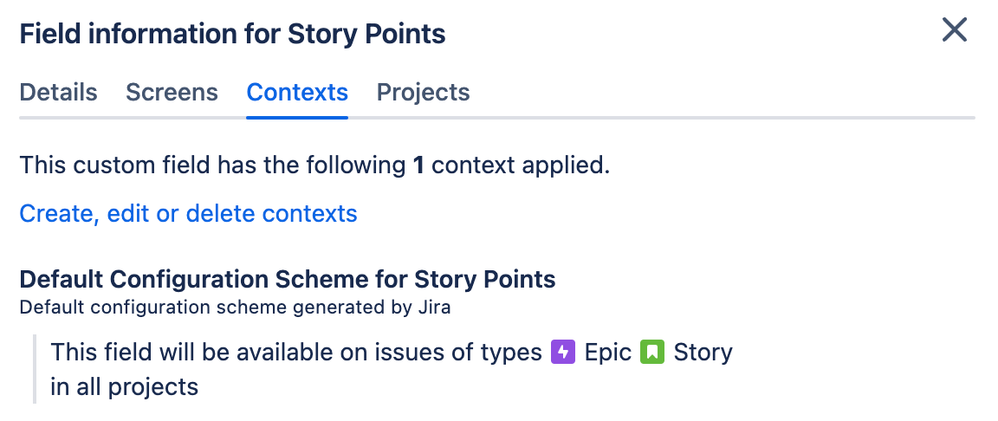Open the Create, edit or delete contexts link
Image resolution: width=998 pixels, height=421 pixels.
[x=188, y=213]
